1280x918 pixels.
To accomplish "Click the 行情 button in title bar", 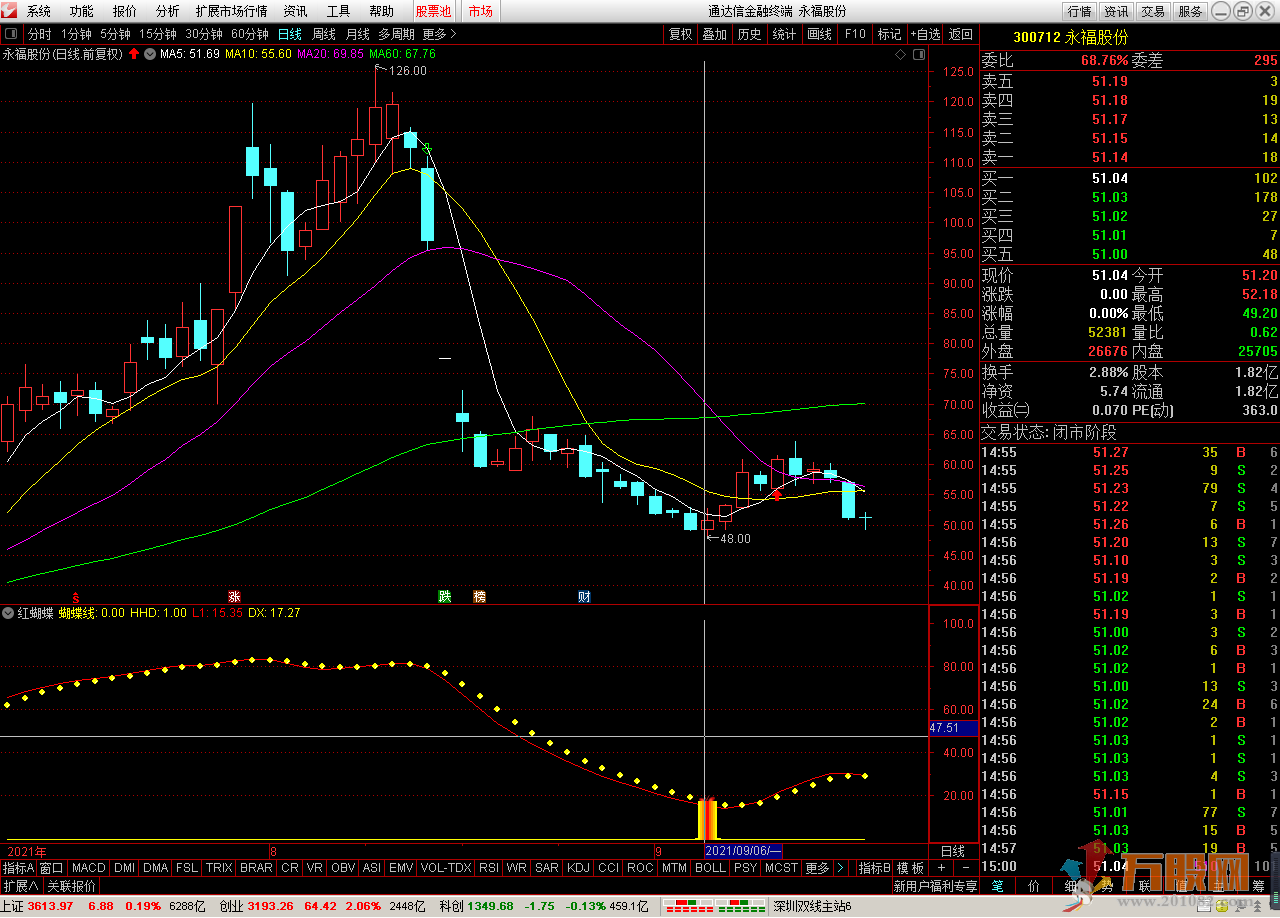I will [x=1079, y=11].
